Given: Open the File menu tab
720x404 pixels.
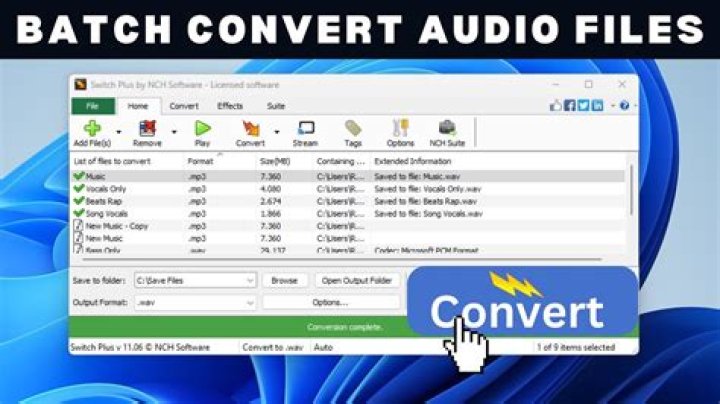Looking at the screenshot, I should (93, 106).
